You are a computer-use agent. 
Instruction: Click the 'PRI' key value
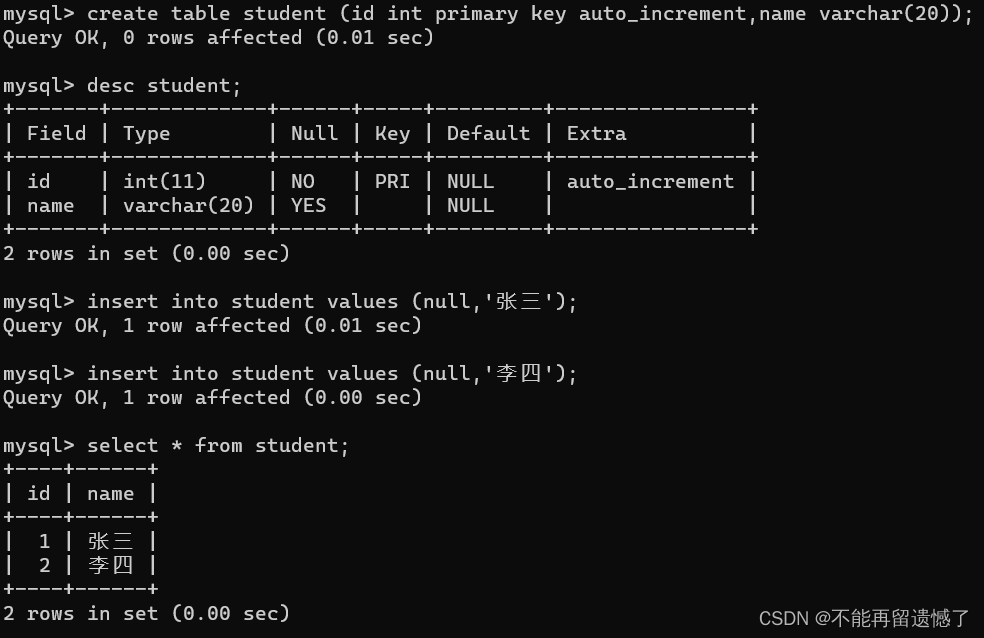click(392, 182)
